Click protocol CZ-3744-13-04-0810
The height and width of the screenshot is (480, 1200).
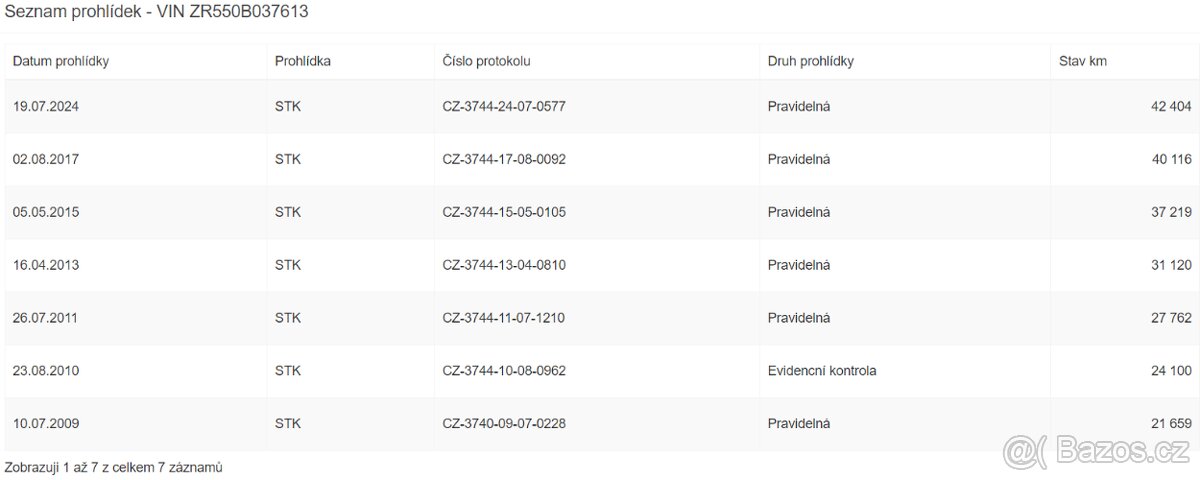click(504, 265)
